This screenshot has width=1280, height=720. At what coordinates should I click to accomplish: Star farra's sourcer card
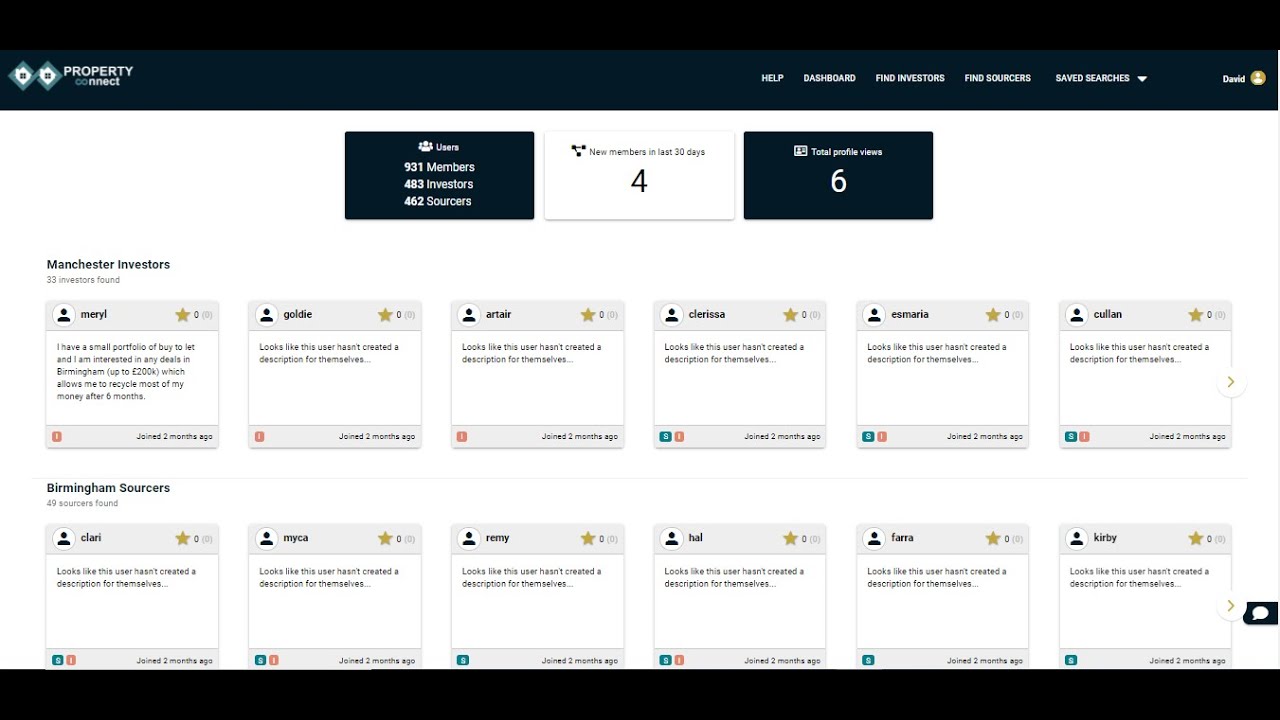pos(993,539)
